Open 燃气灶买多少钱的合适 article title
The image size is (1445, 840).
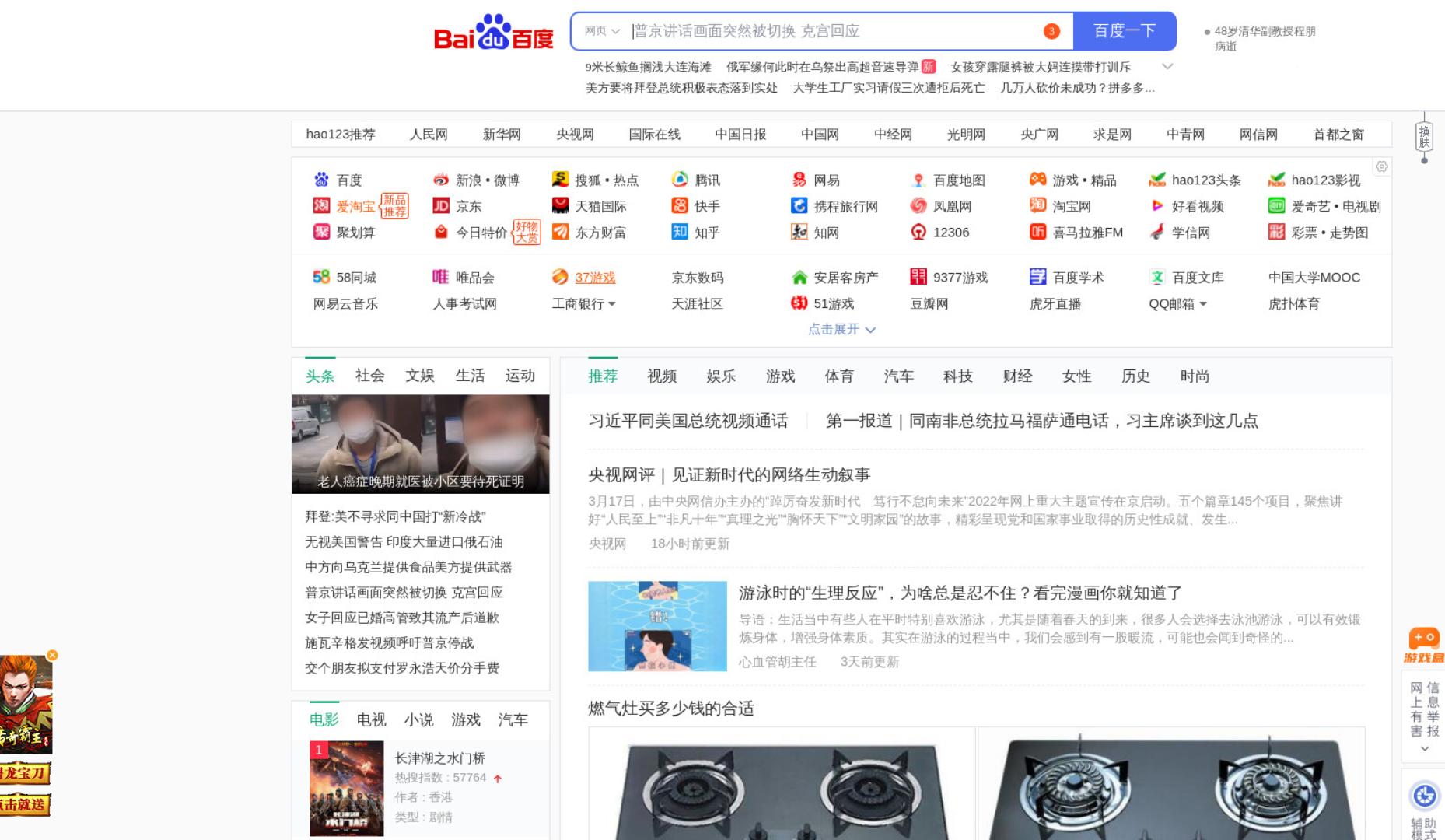click(671, 709)
